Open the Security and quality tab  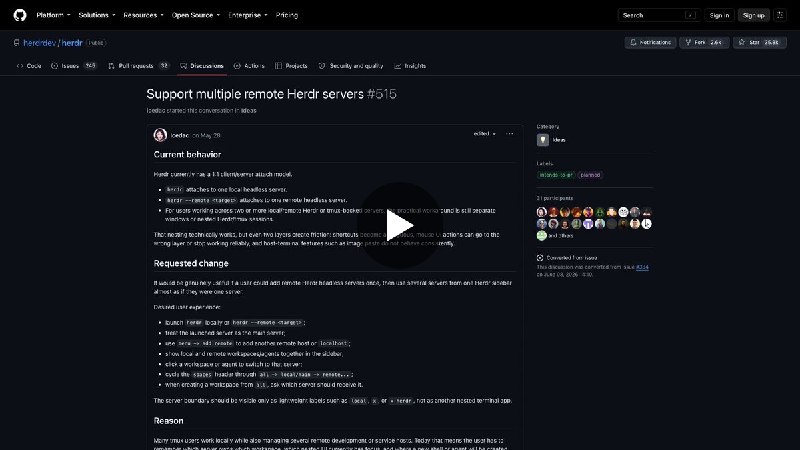click(x=351, y=66)
